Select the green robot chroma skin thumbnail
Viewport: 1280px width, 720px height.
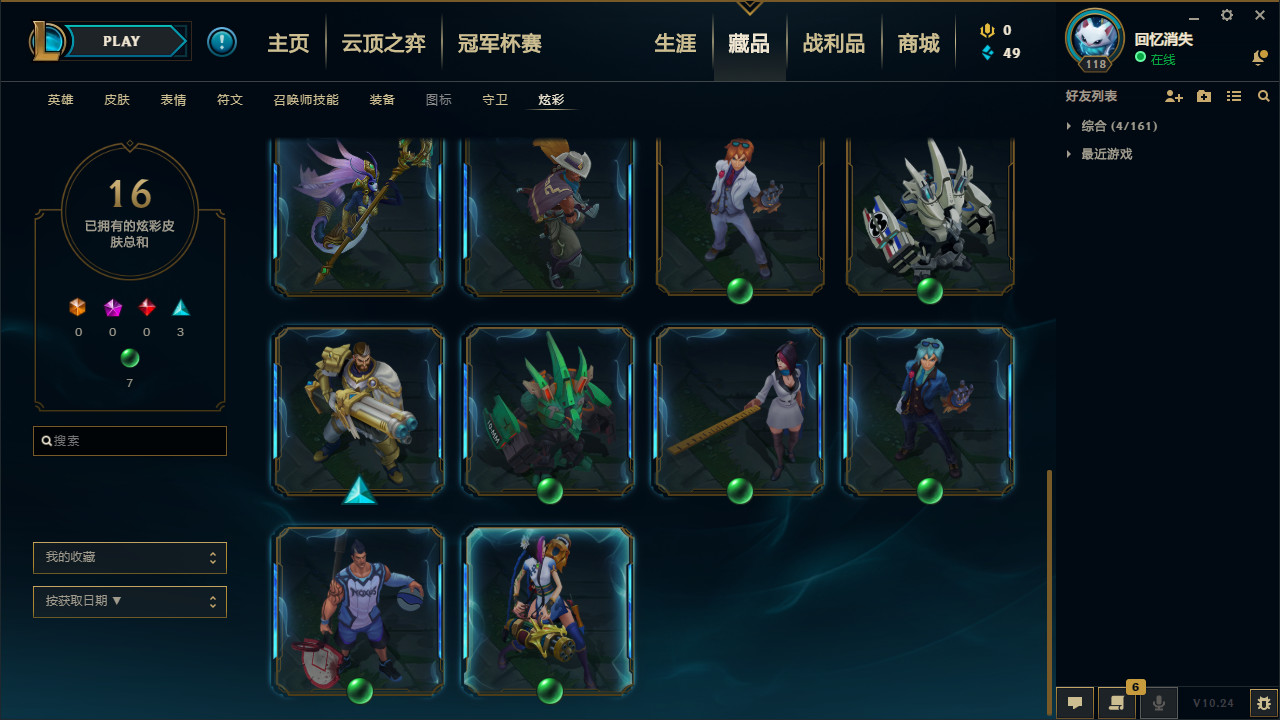(x=549, y=412)
